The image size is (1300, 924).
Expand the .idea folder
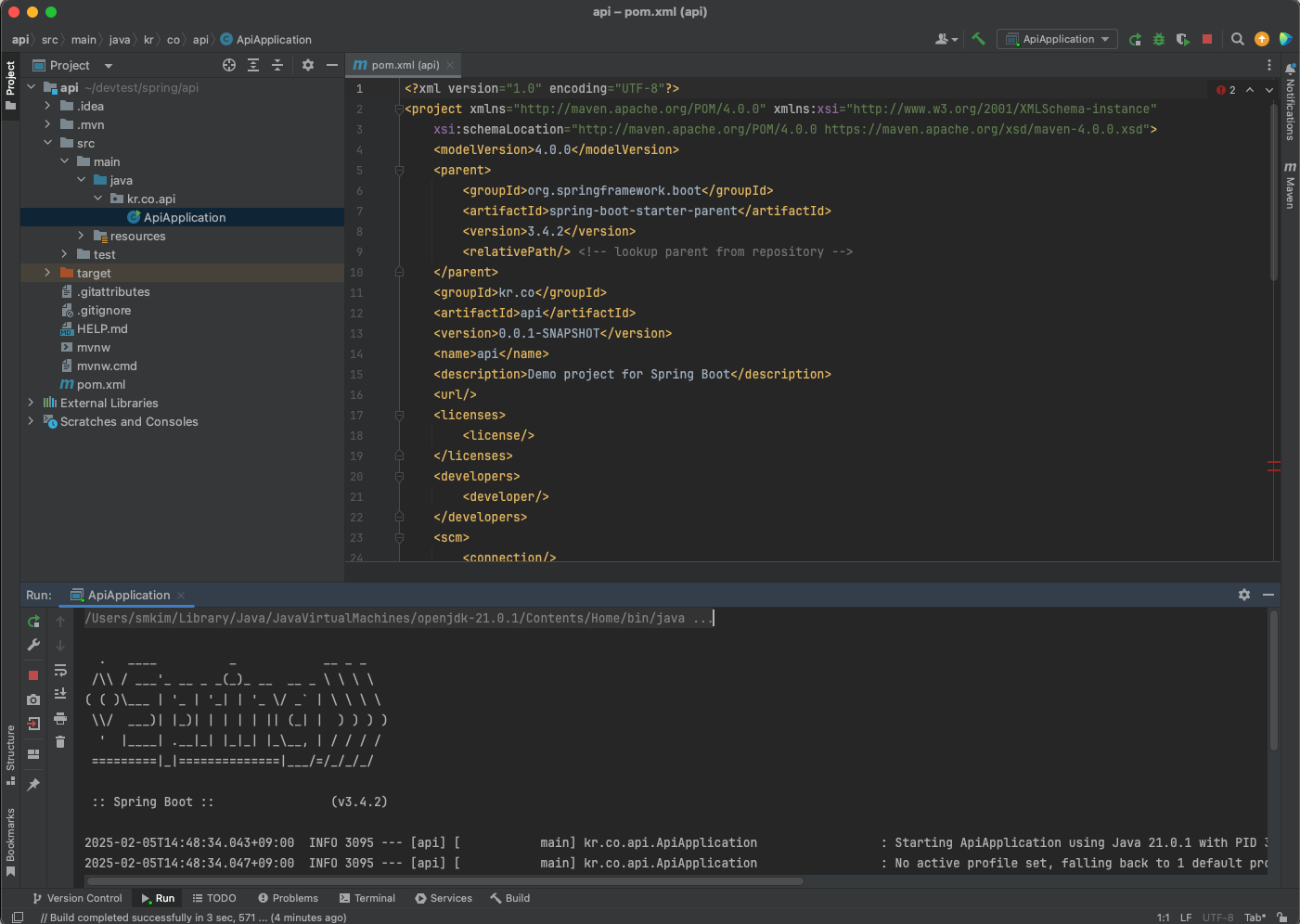[x=47, y=106]
